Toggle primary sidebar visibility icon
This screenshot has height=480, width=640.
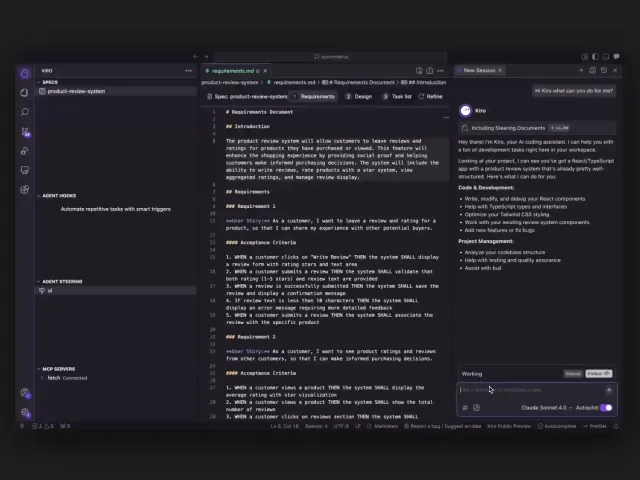[x=596, y=57]
